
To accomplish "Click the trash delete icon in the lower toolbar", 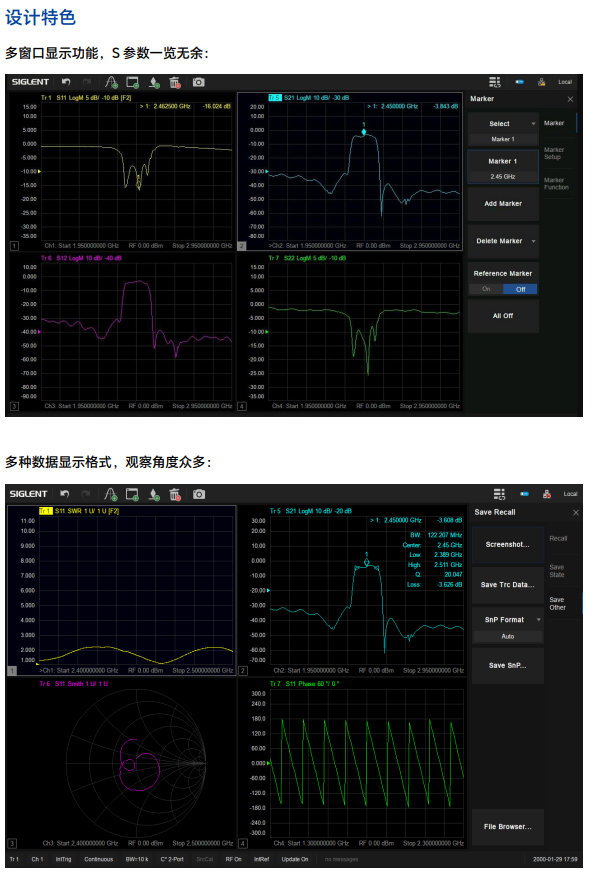I will click(x=175, y=494).
